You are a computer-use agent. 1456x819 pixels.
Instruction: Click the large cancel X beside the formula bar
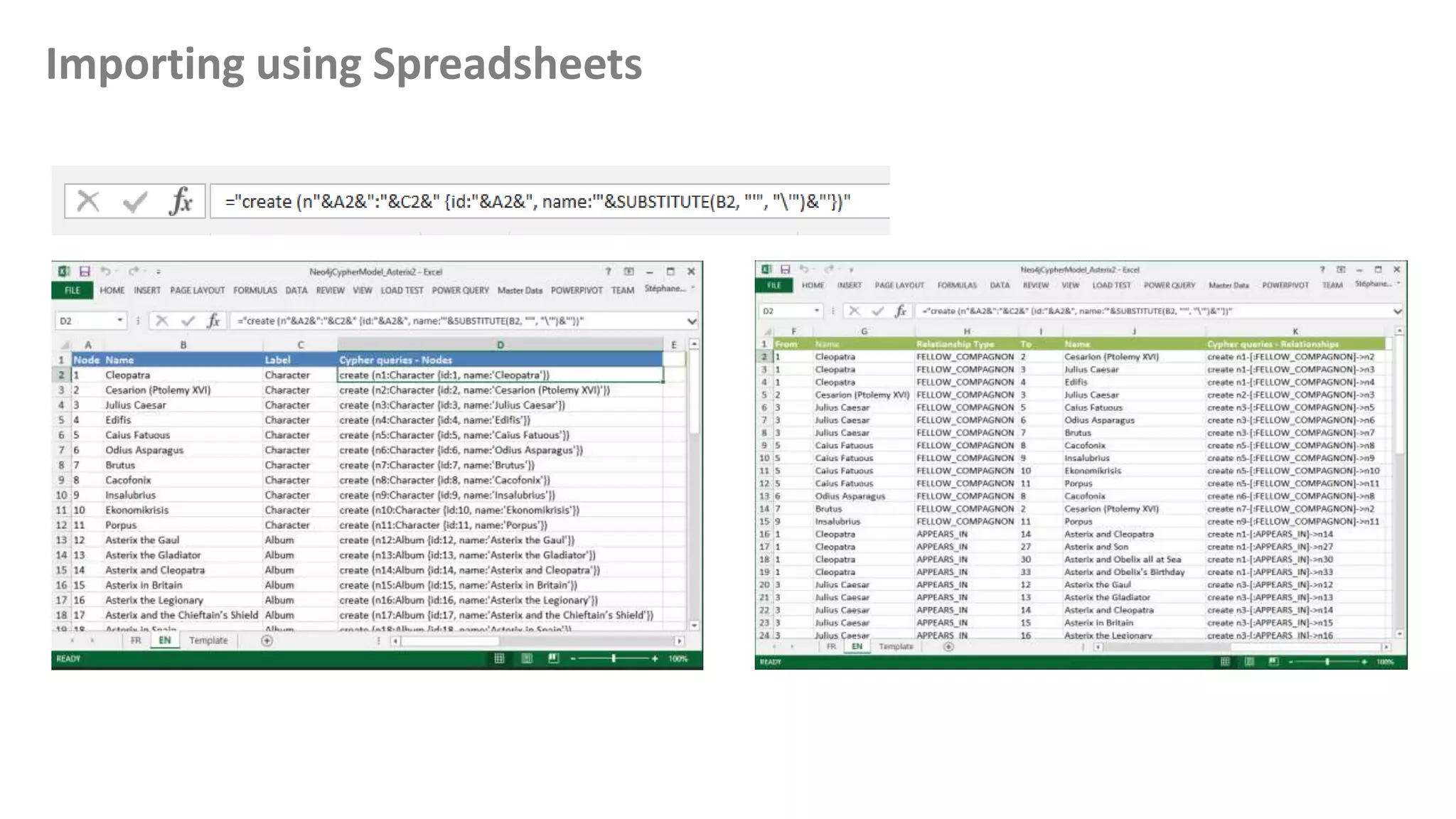pos(88,201)
